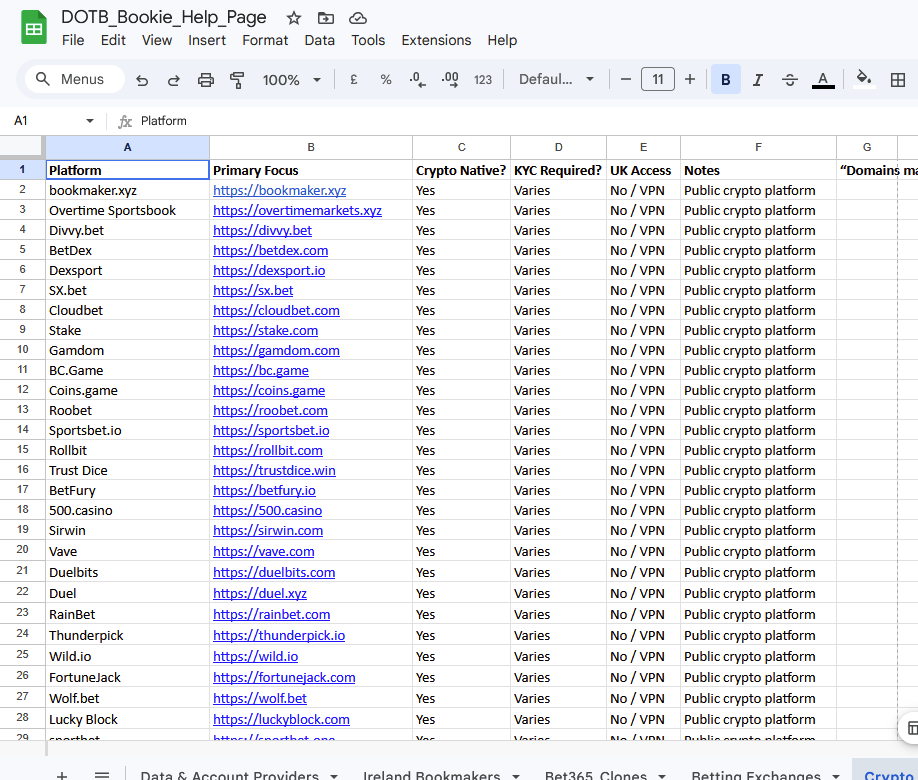918x780 pixels.
Task: Click the formula bar containing Platform
Action: [x=521, y=121]
